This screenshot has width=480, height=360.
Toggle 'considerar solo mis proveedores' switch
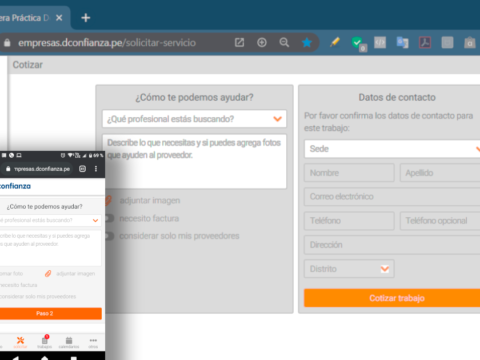point(109,236)
